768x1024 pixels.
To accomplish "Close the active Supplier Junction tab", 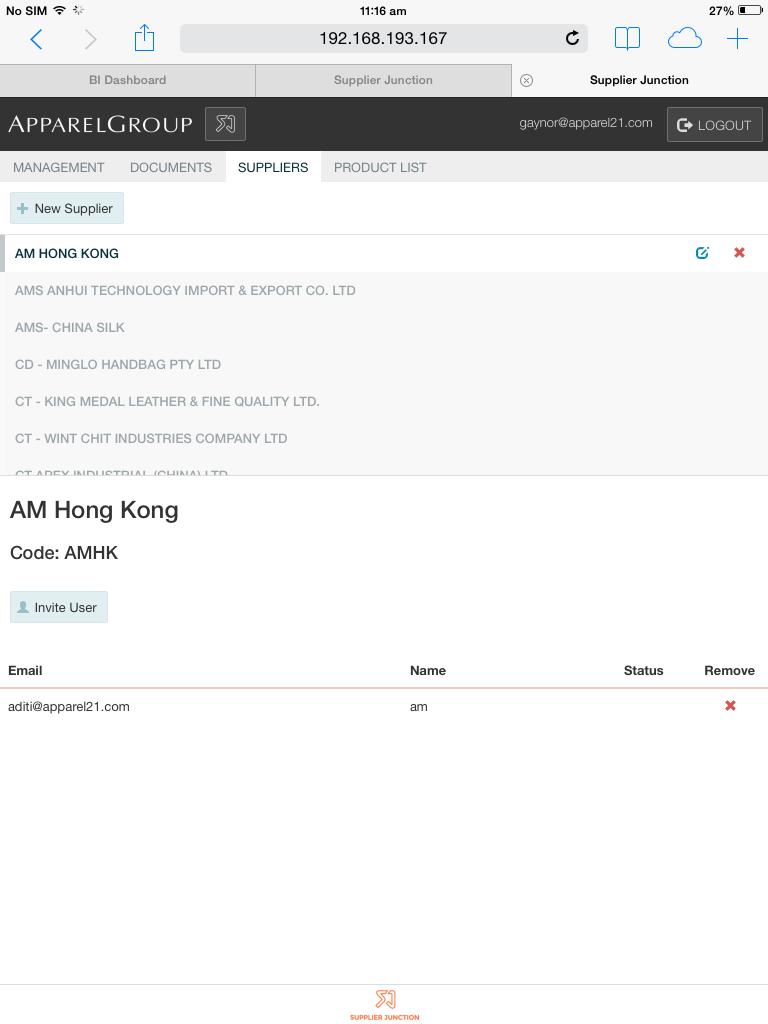I will coord(527,80).
